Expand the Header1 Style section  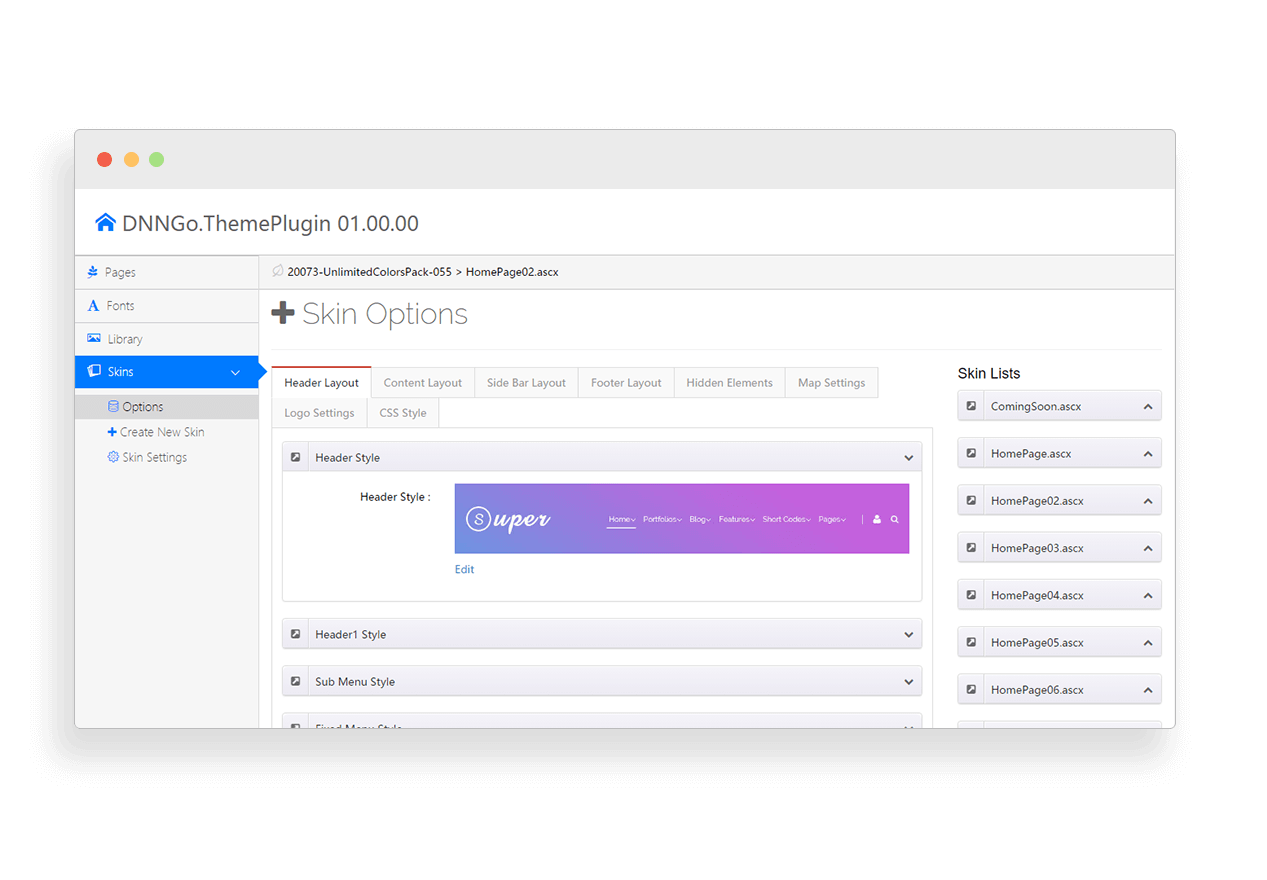pos(908,635)
